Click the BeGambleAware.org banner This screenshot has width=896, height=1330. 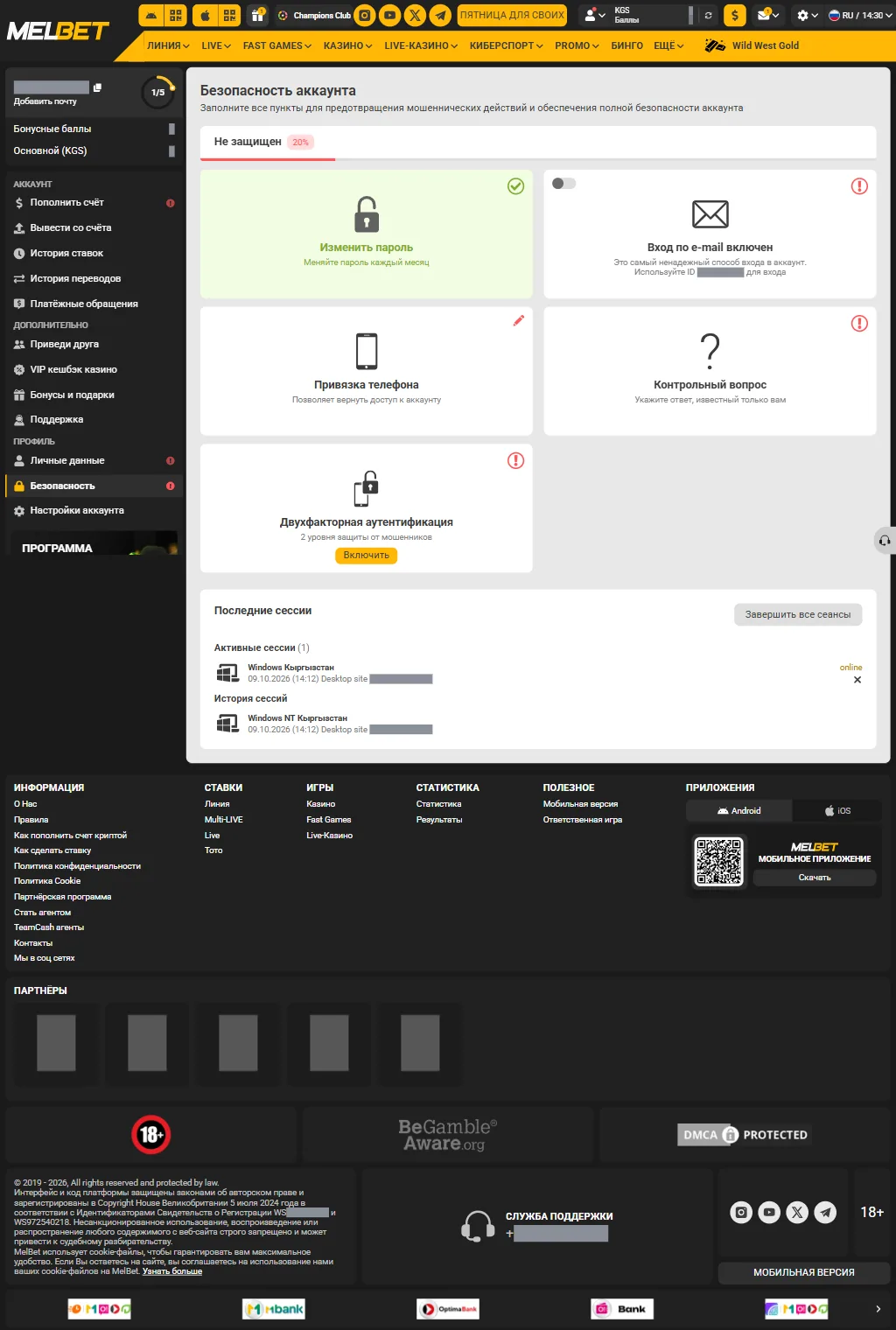coord(448,1135)
